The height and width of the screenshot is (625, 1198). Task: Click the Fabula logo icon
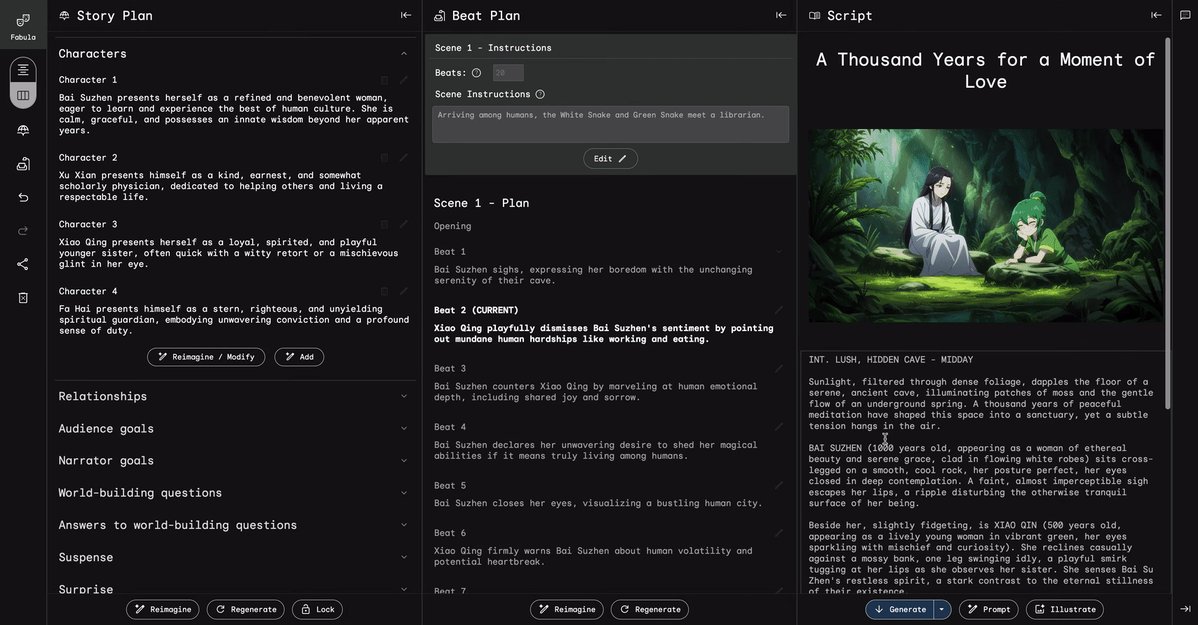coord(23,20)
